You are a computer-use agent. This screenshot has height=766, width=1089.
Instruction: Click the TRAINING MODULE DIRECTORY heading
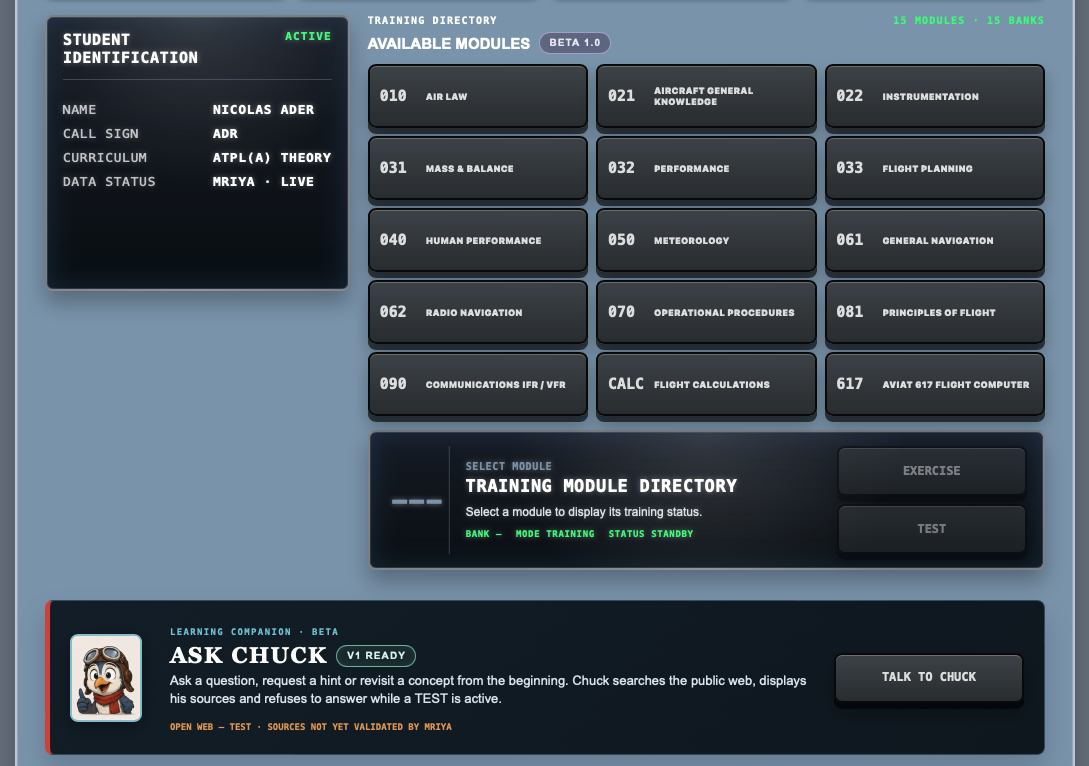pyautogui.click(x=601, y=486)
